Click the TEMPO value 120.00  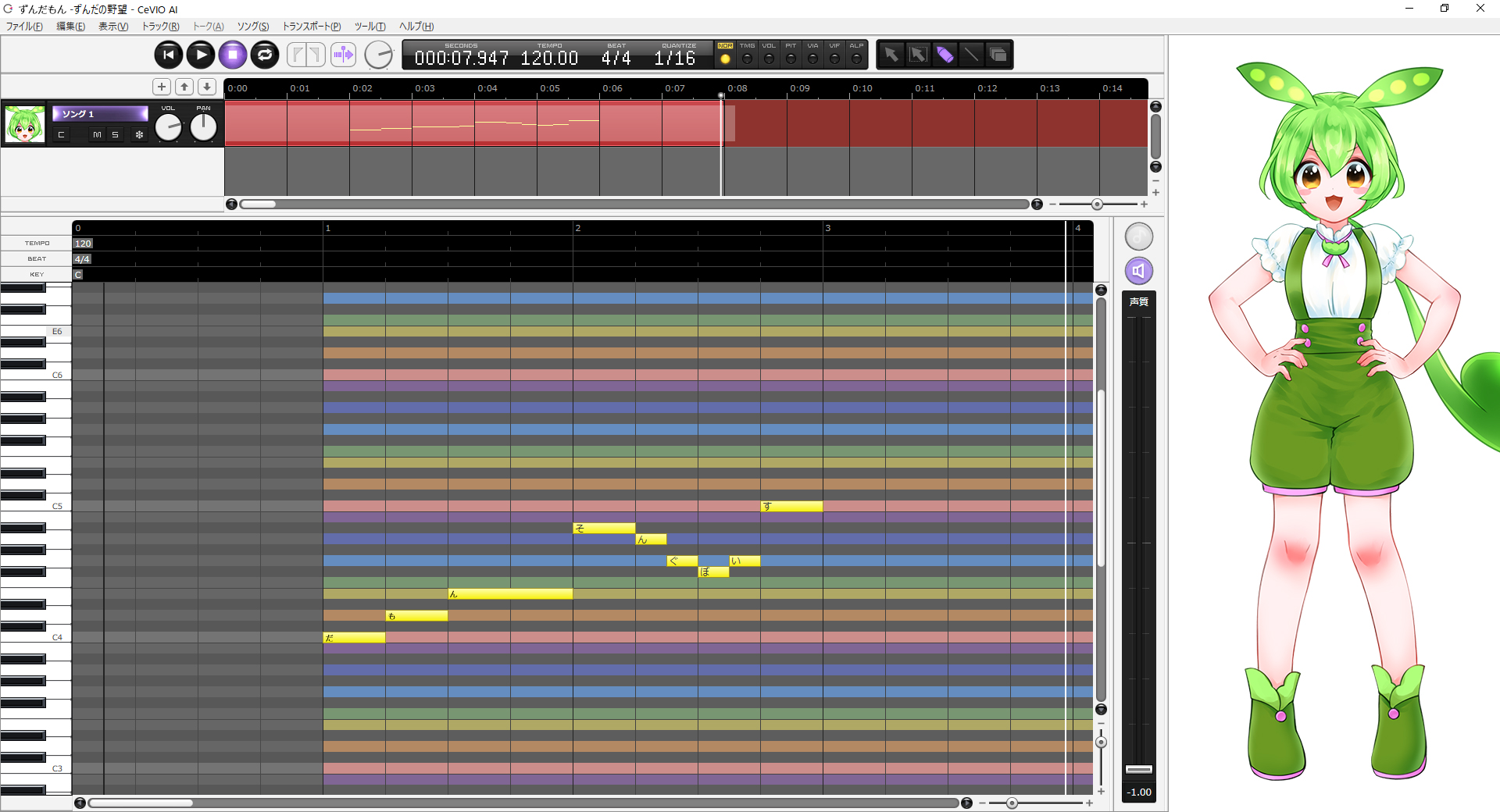[549, 58]
